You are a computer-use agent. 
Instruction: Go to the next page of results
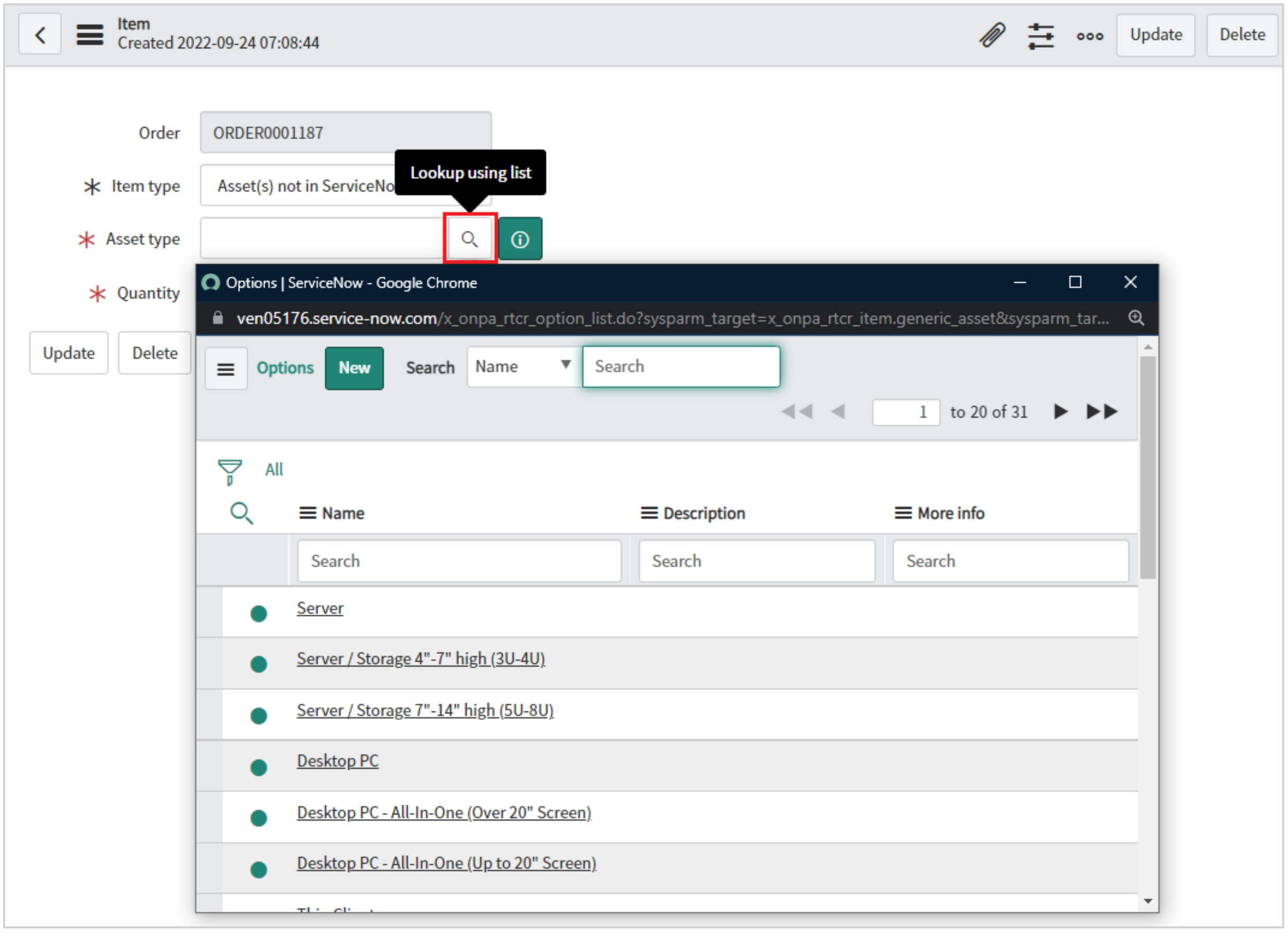(1060, 411)
